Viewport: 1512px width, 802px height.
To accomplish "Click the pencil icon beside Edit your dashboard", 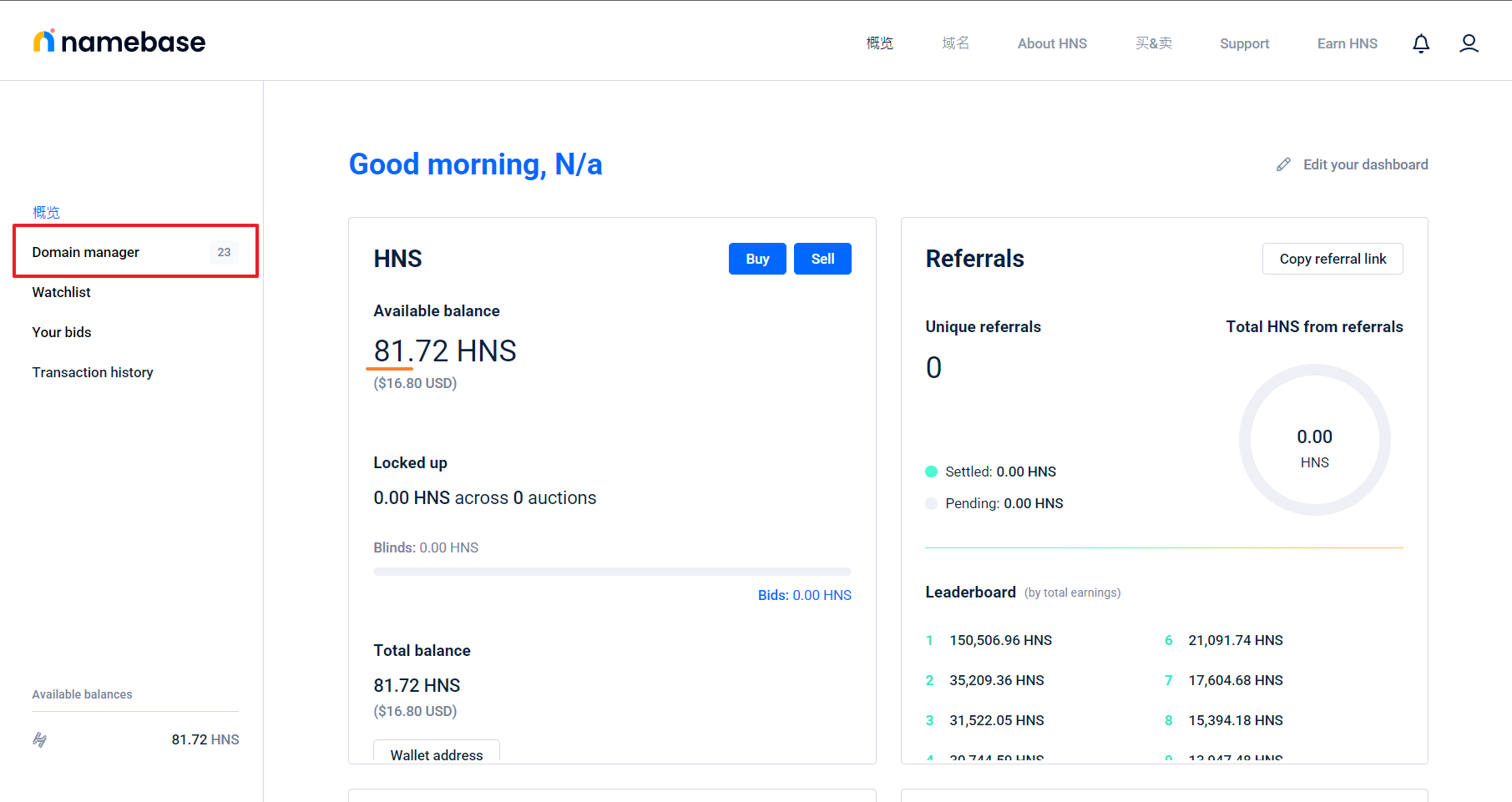I will pyautogui.click(x=1283, y=164).
